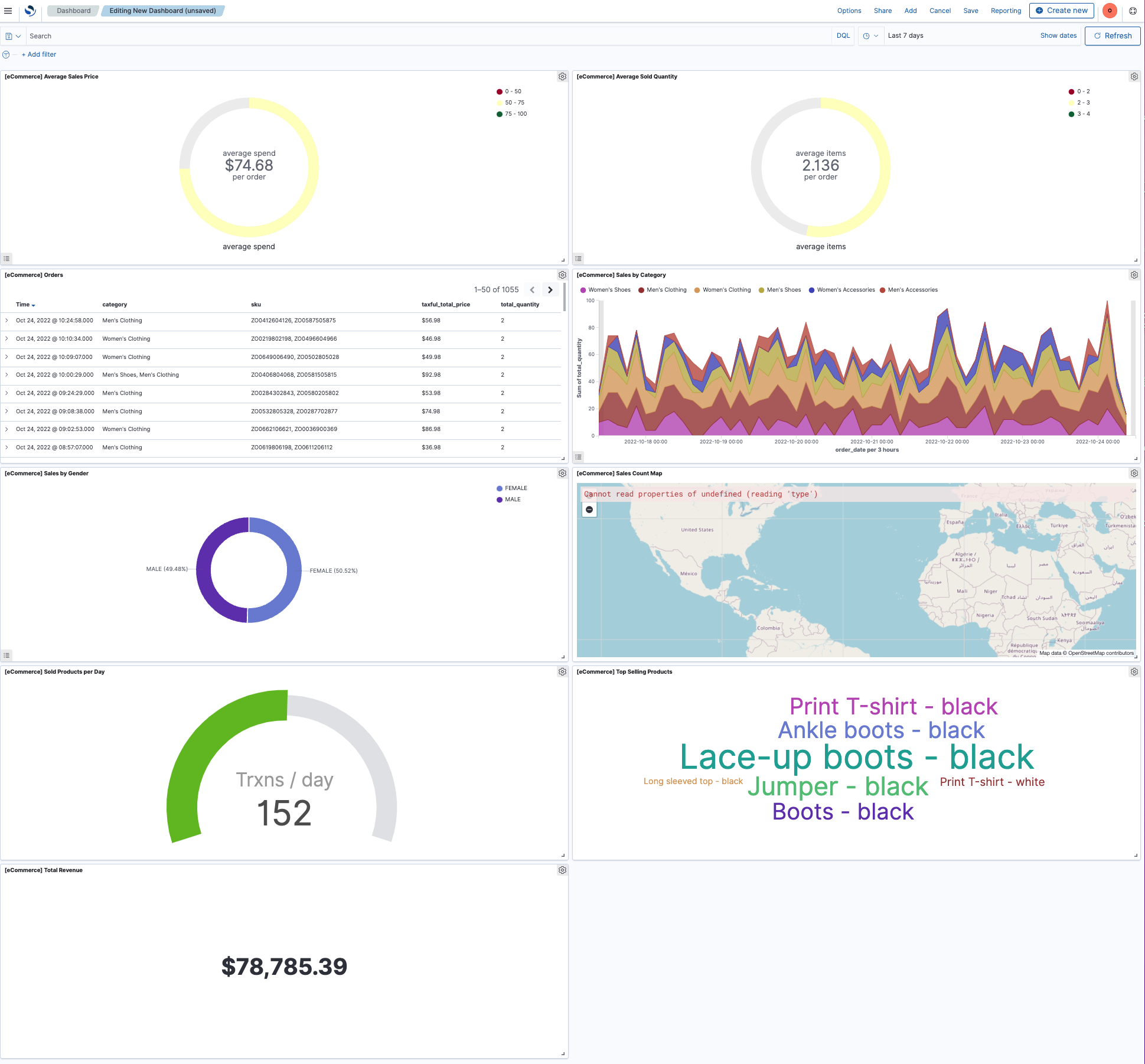Viewport: 1145px width, 1064px height.
Task: Click Cancel in top menu
Action: 940,11
